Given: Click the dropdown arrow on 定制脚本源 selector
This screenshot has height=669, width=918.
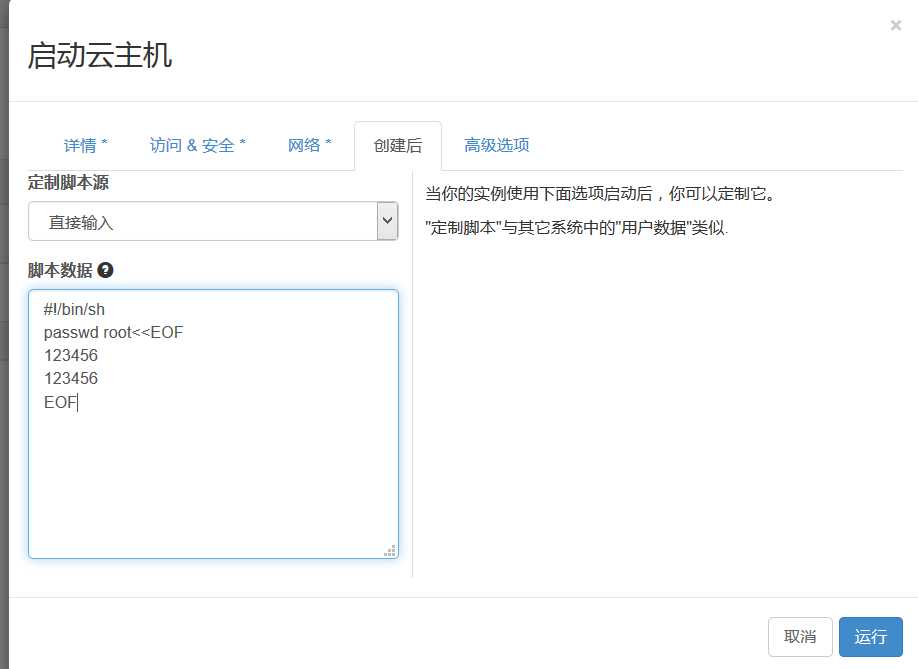Looking at the screenshot, I should [x=387, y=220].
